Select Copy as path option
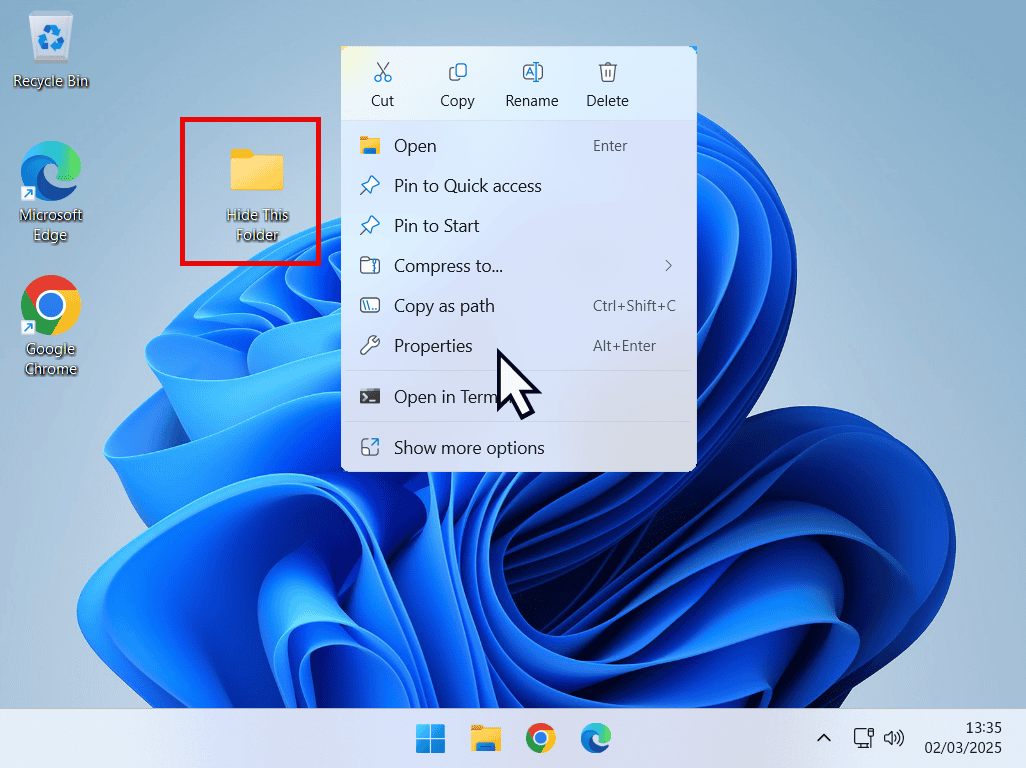The height and width of the screenshot is (768, 1026). 444,306
